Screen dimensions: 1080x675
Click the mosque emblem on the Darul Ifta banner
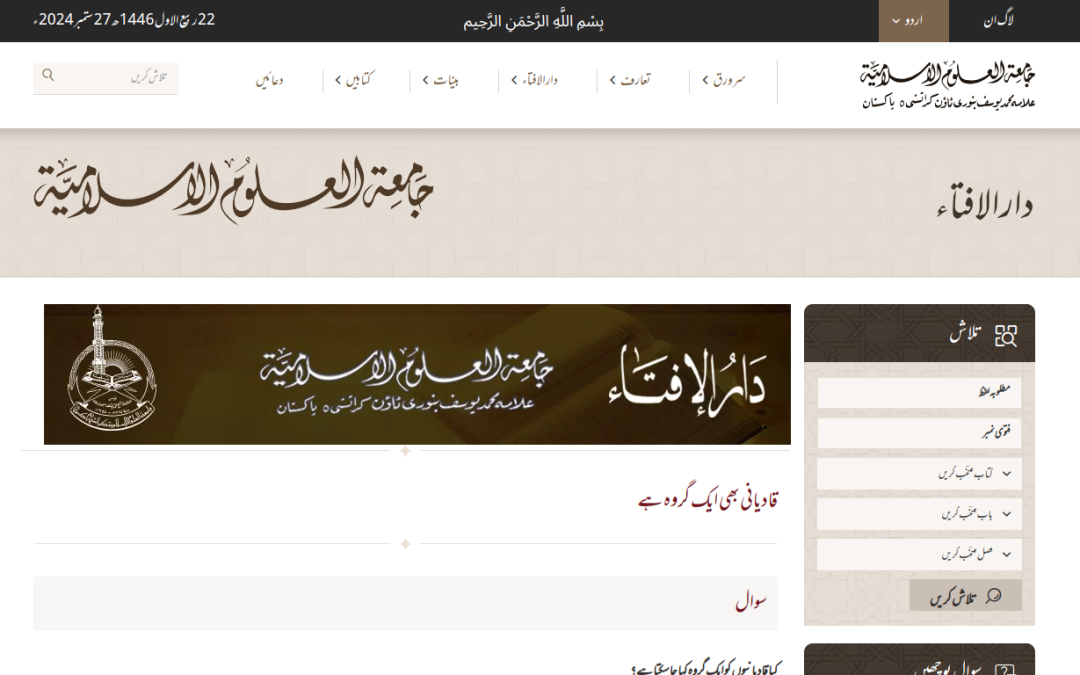tap(112, 368)
